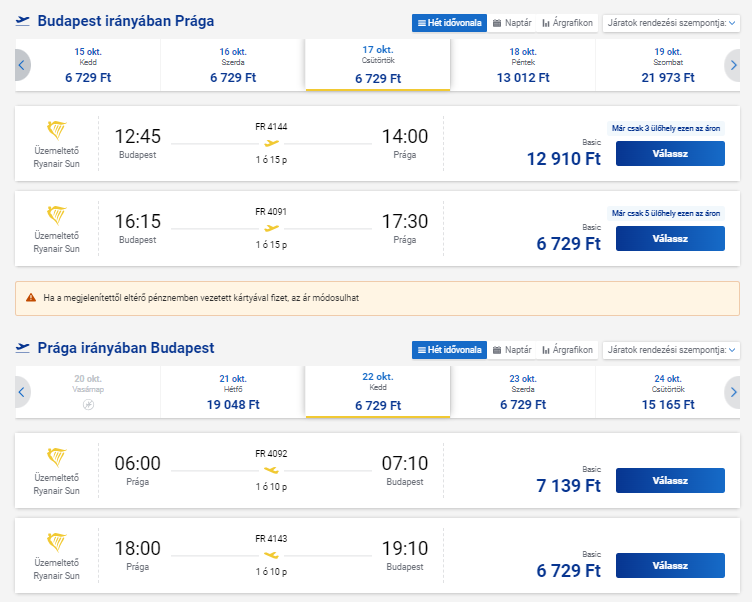Go to previous dates for the Budapest–Prague flight
The height and width of the screenshot is (602, 752).
tap(22, 65)
